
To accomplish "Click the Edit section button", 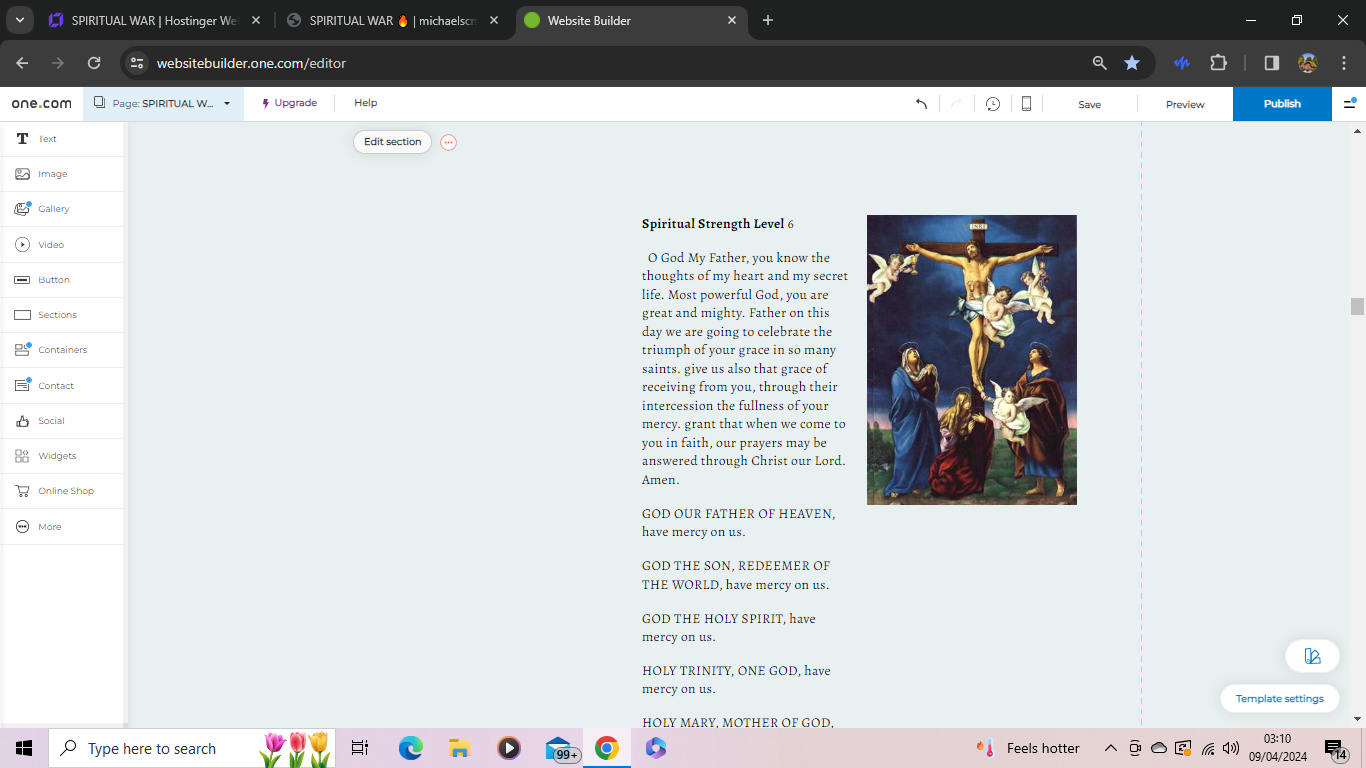I will [x=392, y=142].
